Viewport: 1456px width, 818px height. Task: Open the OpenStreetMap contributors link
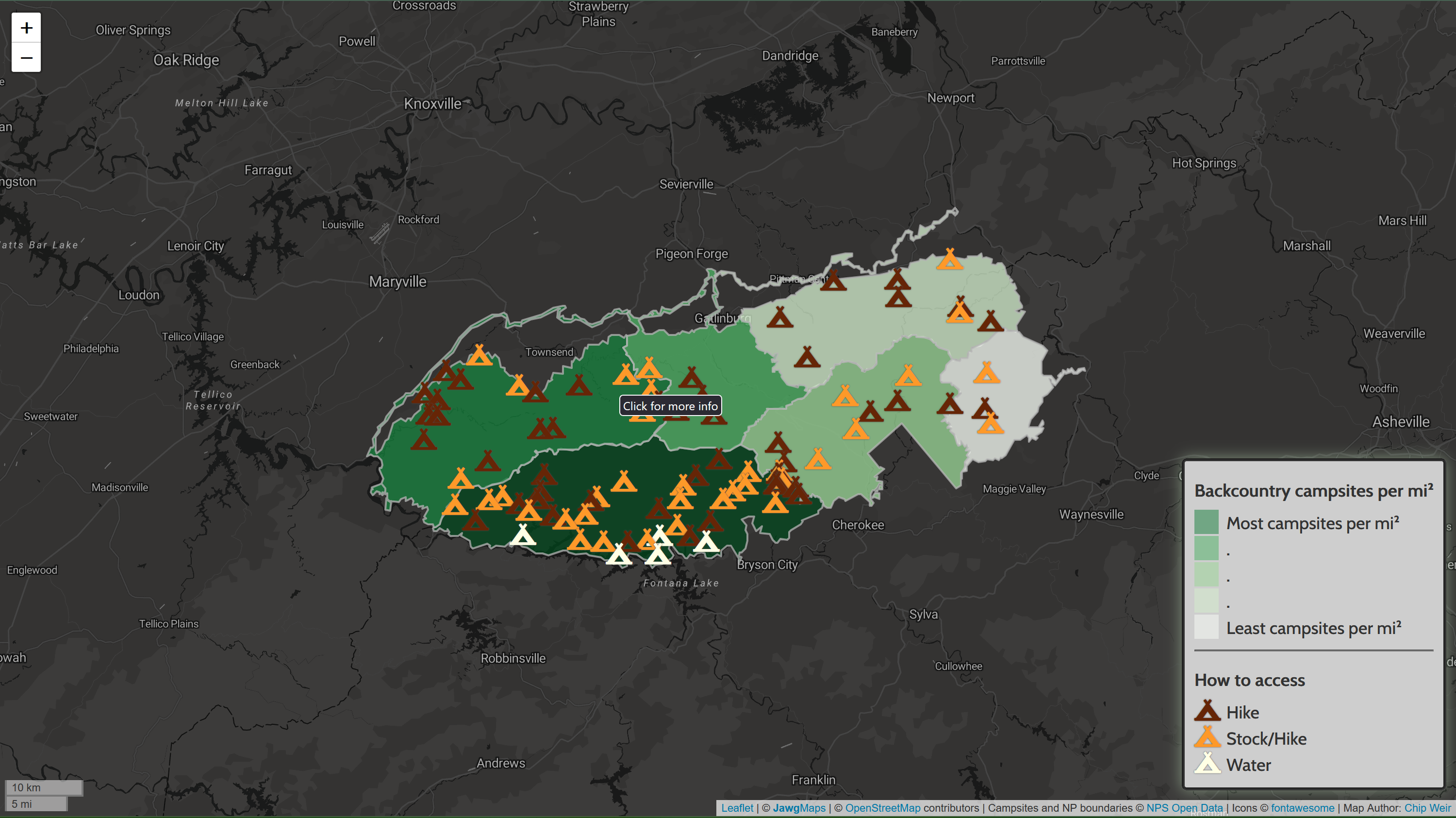tap(882, 808)
